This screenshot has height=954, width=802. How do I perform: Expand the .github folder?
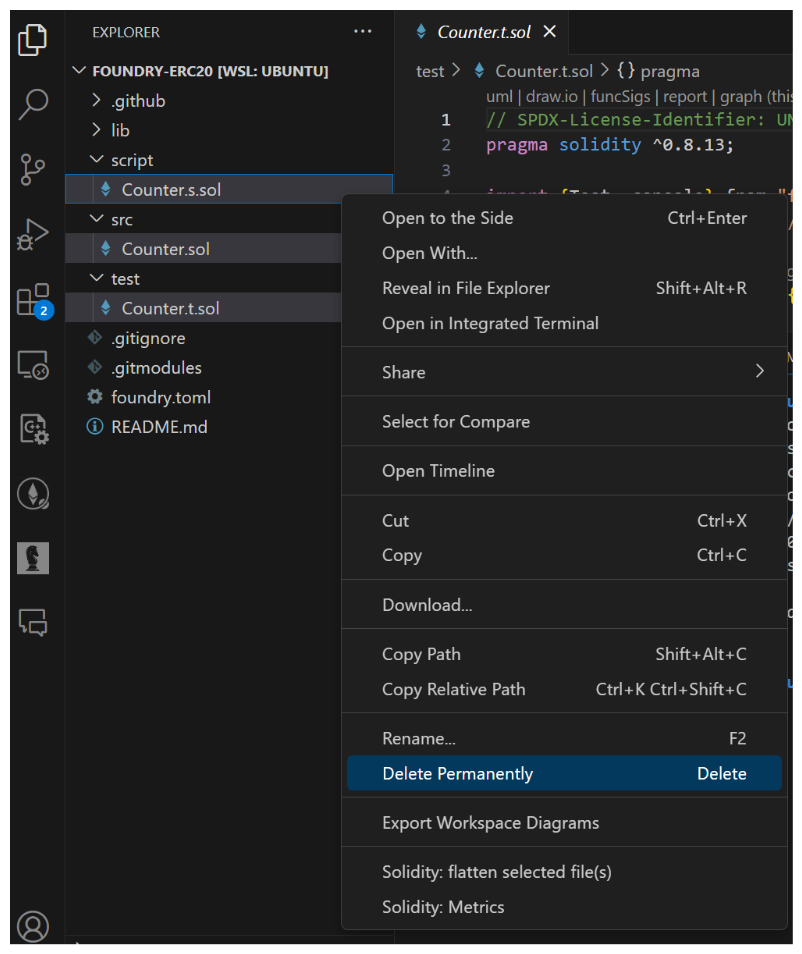pyautogui.click(x=138, y=101)
